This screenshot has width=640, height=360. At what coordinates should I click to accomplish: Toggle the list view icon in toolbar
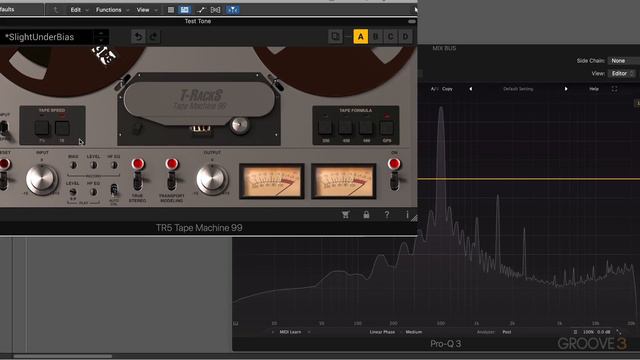pos(171,10)
